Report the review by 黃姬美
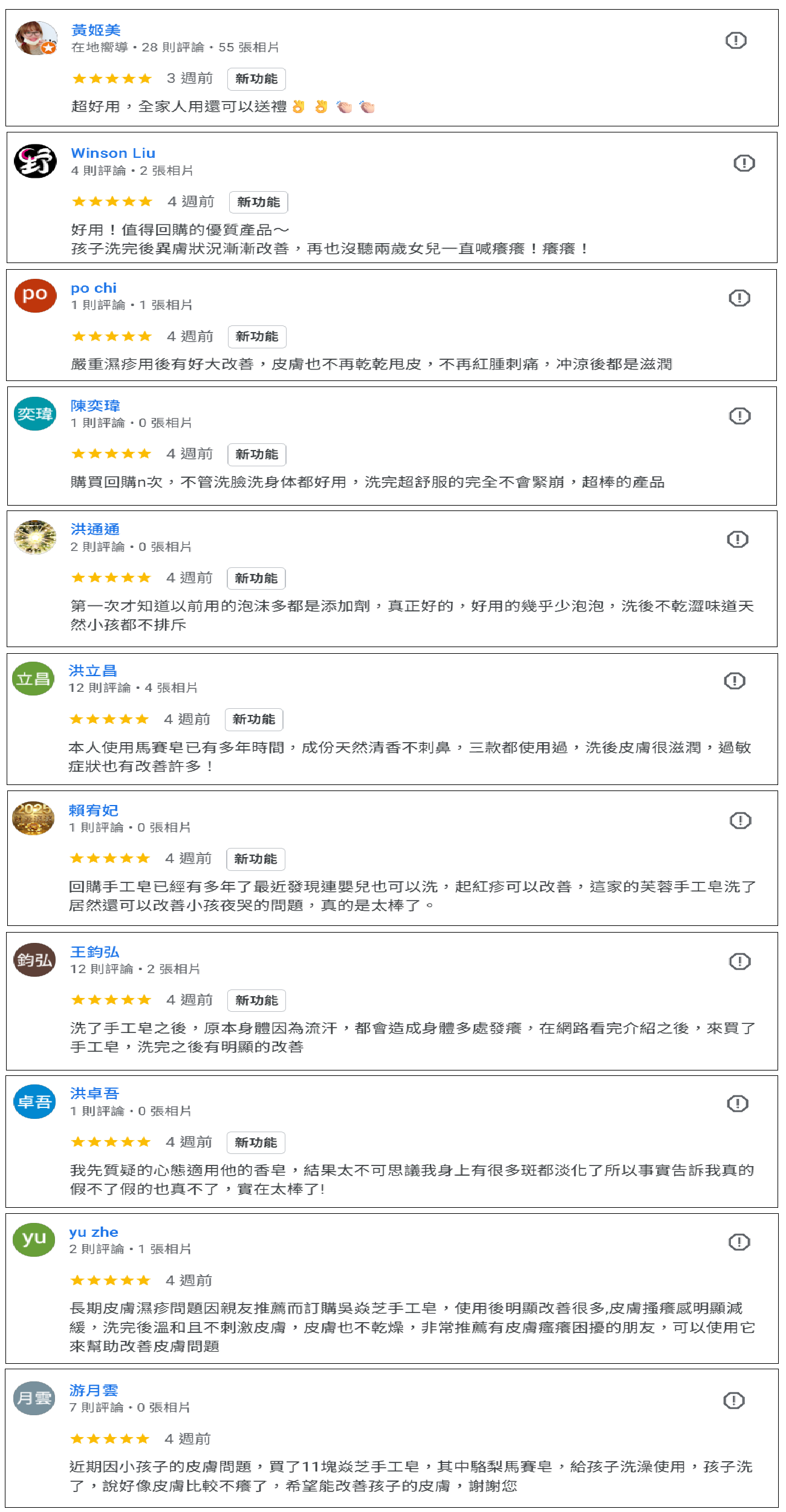Image resolution: width=786 pixels, height=1512 pixels. [x=735, y=41]
